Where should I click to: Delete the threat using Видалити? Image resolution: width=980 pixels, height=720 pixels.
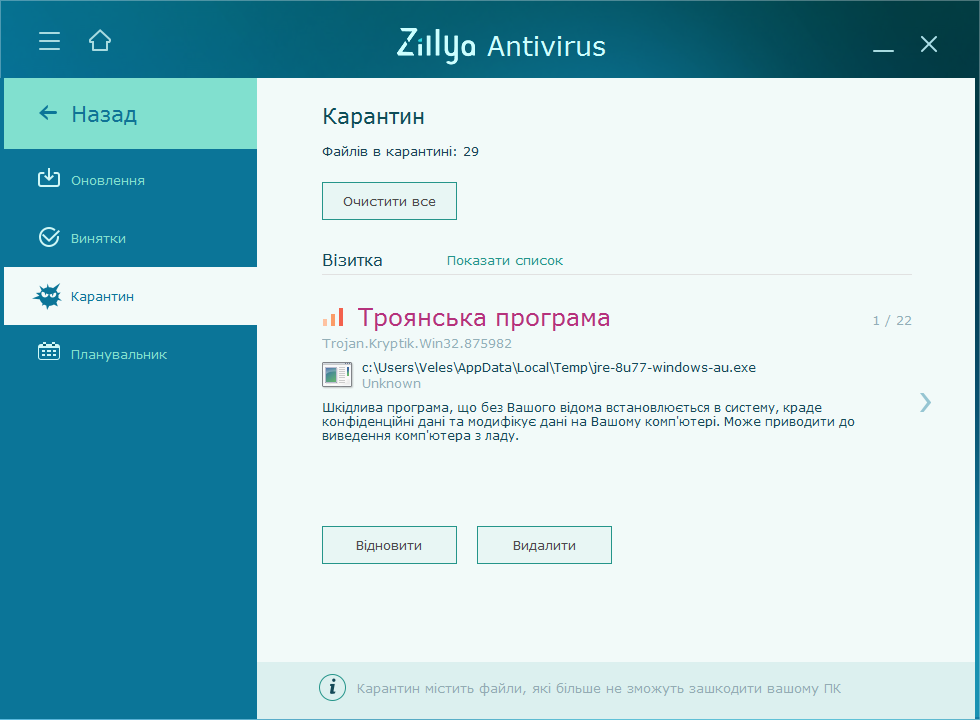pos(544,544)
